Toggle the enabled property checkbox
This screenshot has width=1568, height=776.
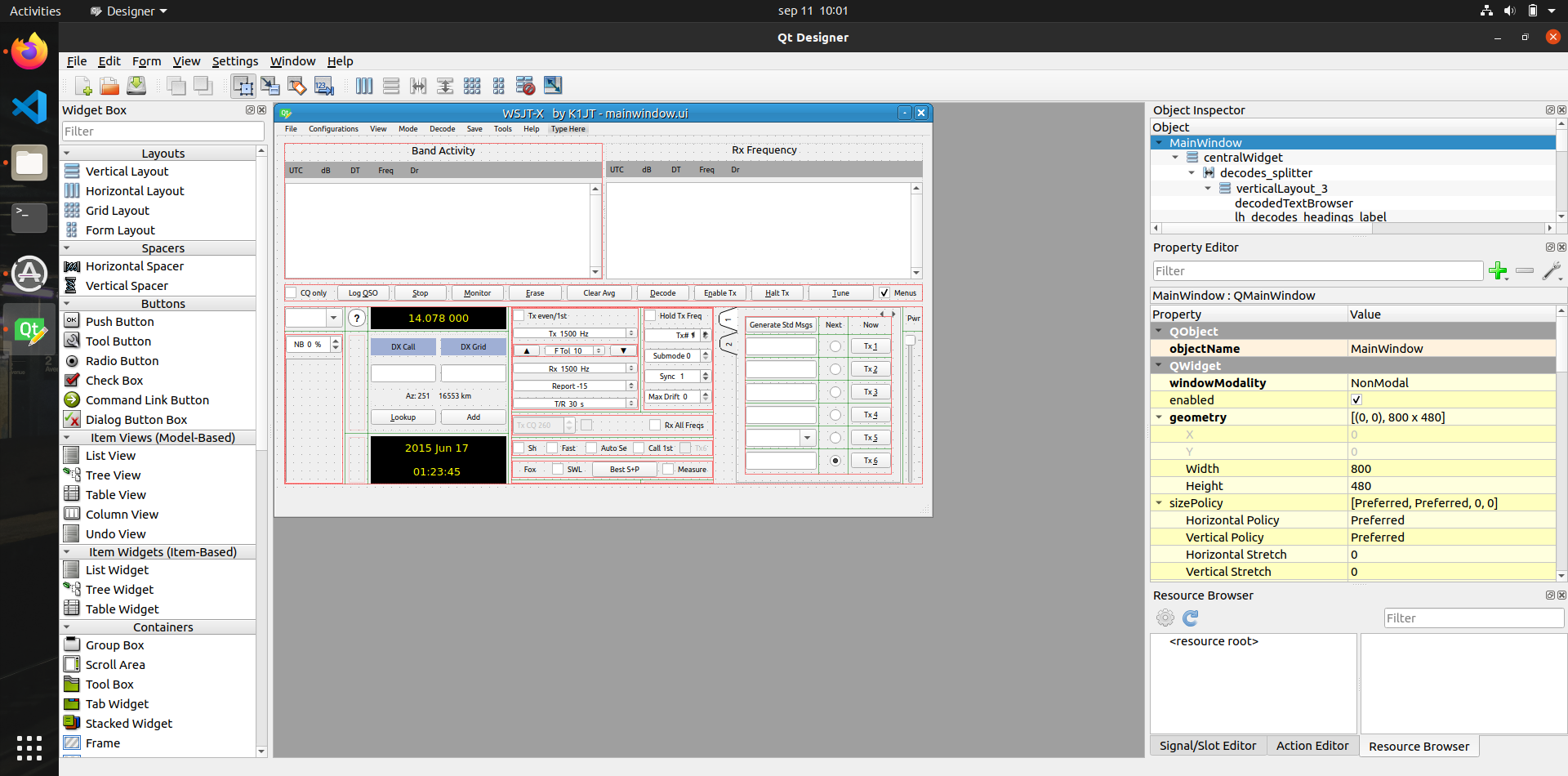tap(1356, 400)
